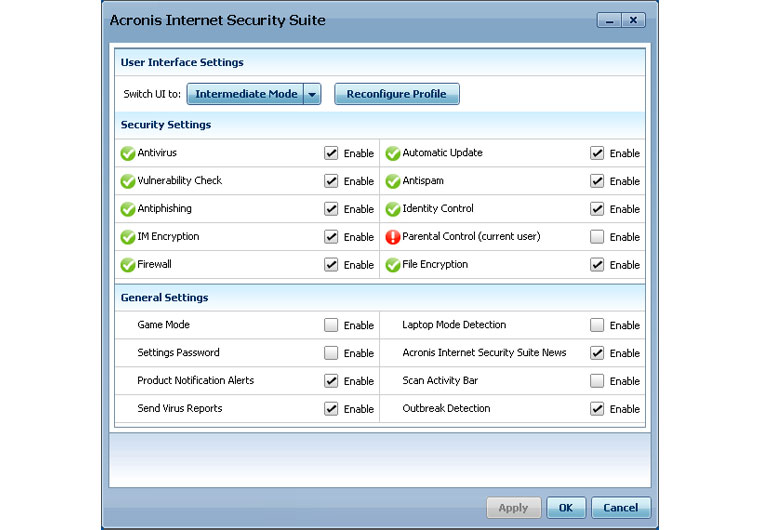Uncheck Acronis Internet Security Suite News checkbox

tap(597, 353)
